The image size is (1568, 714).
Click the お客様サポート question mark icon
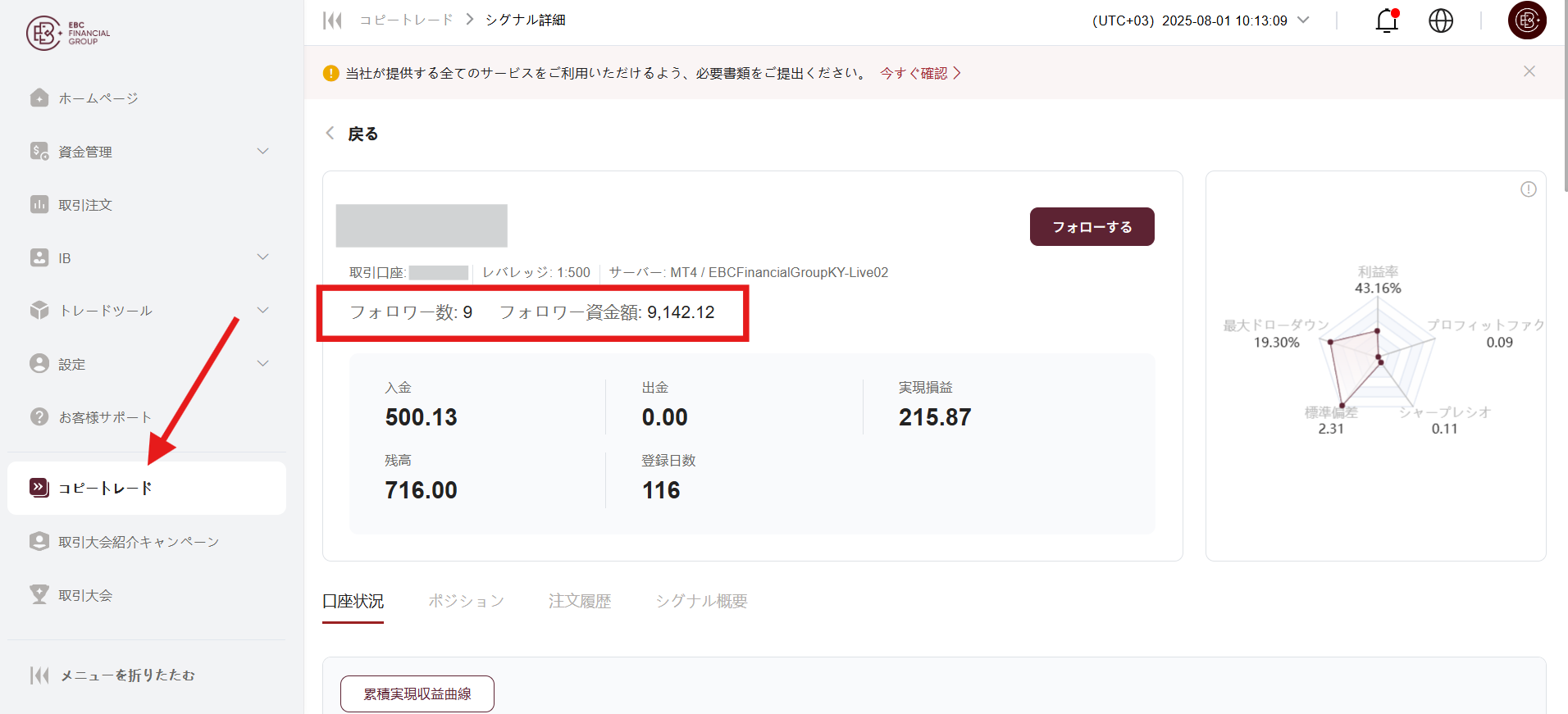click(x=39, y=416)
